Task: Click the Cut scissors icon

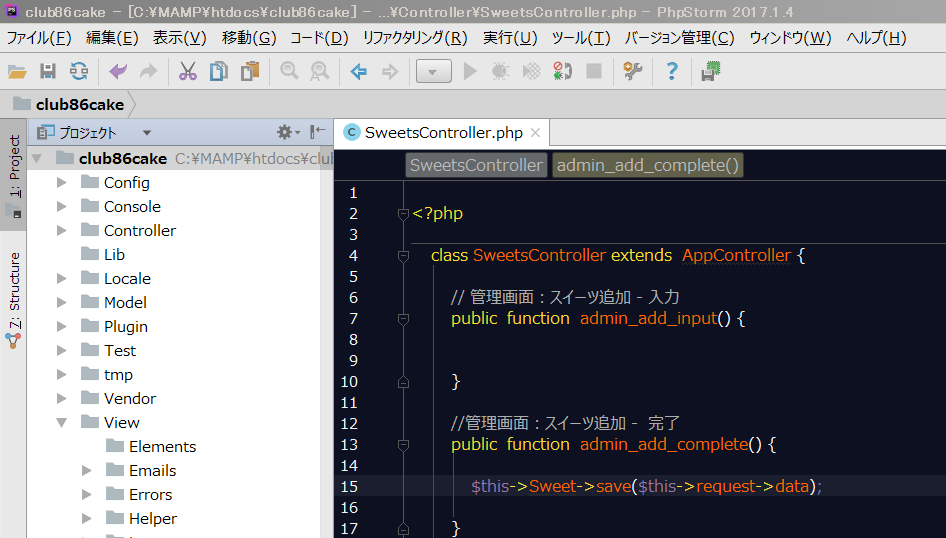Action: [x=188, y=72]
